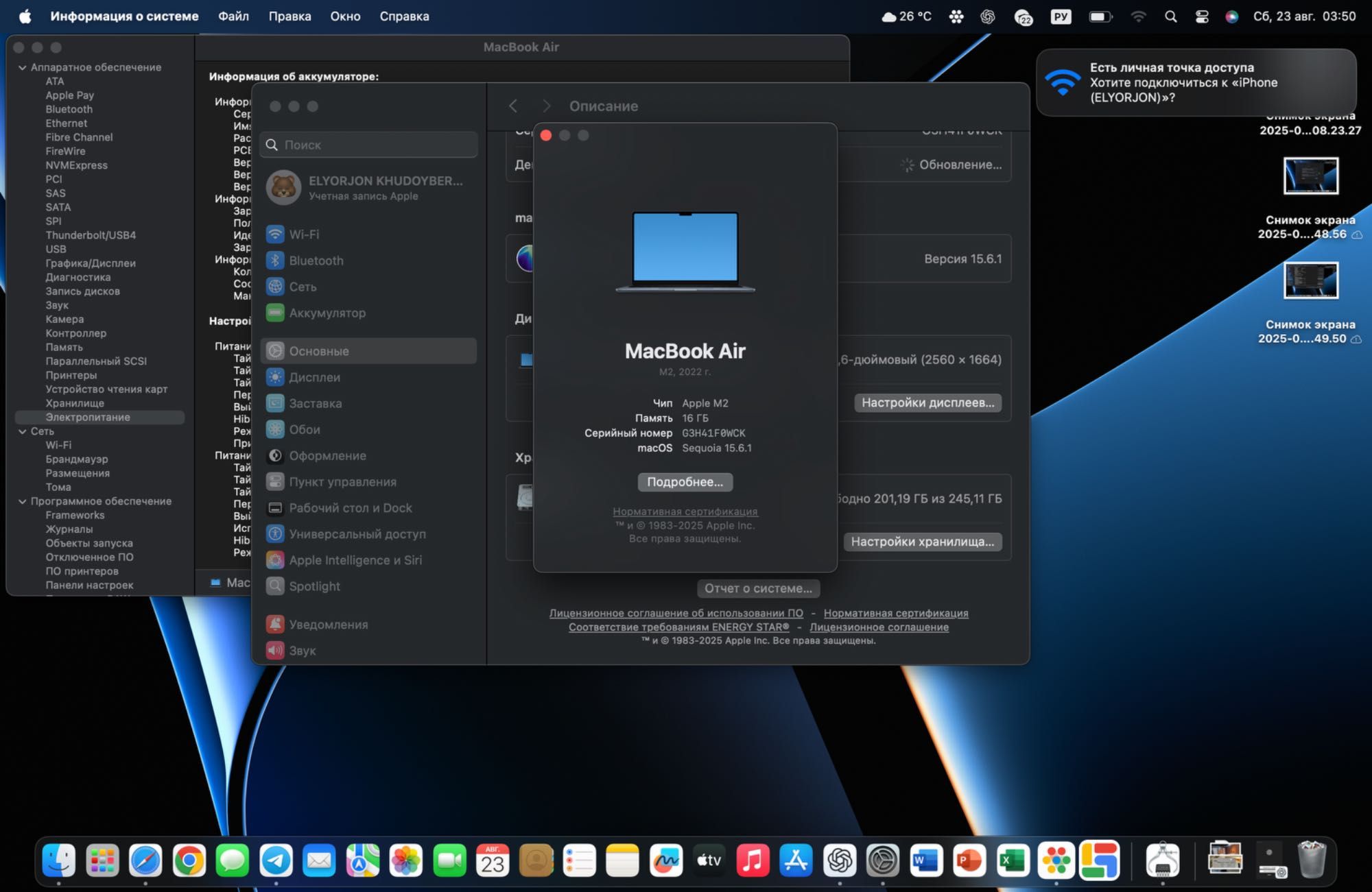The height and width of the screenshot is (892, 1372).
Task: Open weather 26 °C menu bar item
Action: coord(906,16)
